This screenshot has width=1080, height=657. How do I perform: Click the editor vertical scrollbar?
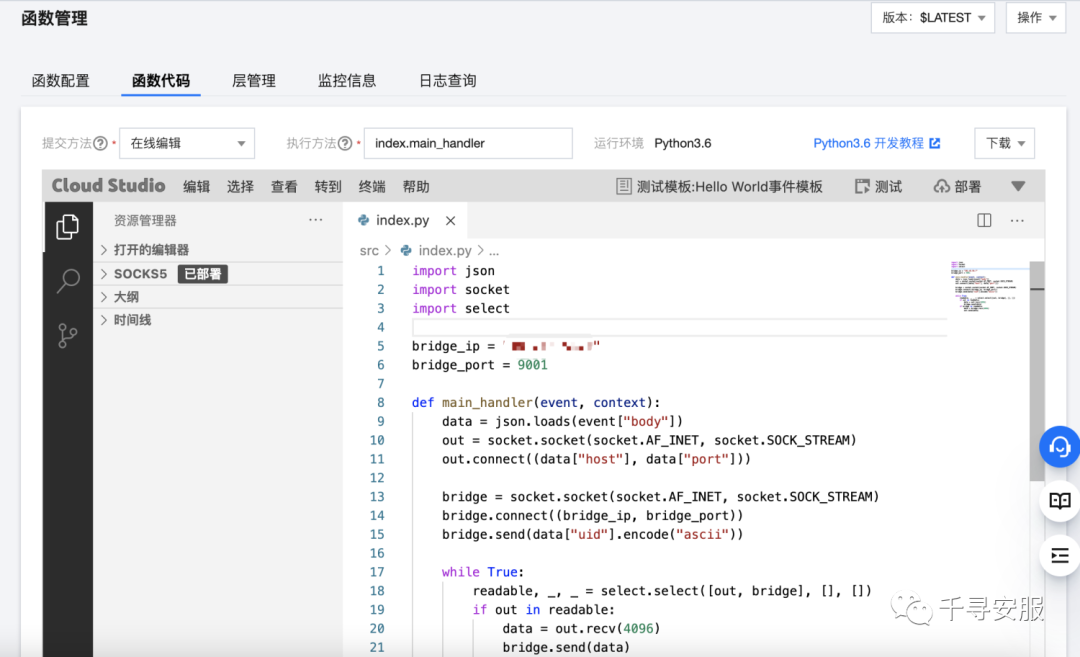coord(1037,372)
